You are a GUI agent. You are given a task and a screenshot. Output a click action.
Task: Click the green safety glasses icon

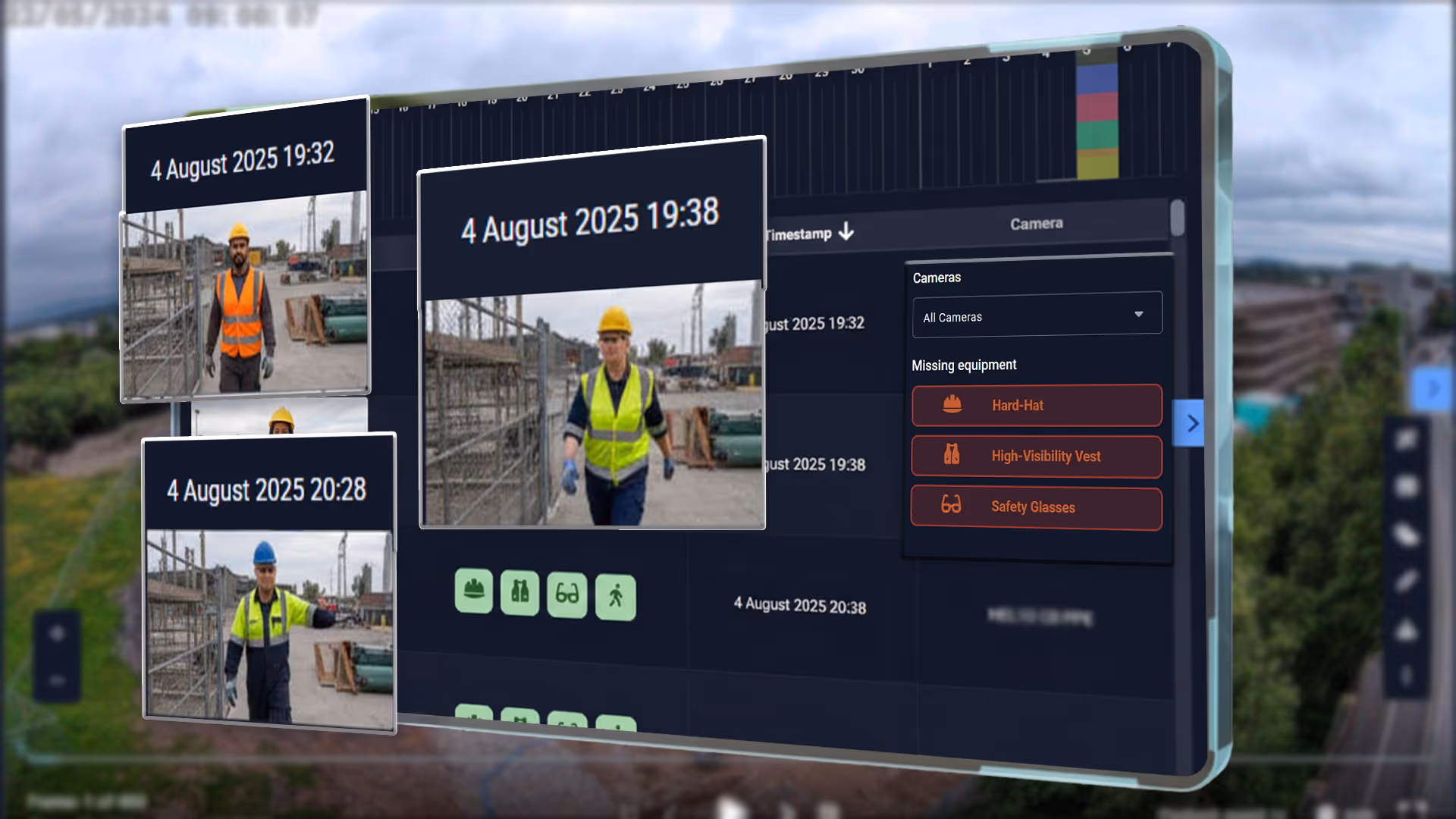pyautogui.click(x=567, y=595)
